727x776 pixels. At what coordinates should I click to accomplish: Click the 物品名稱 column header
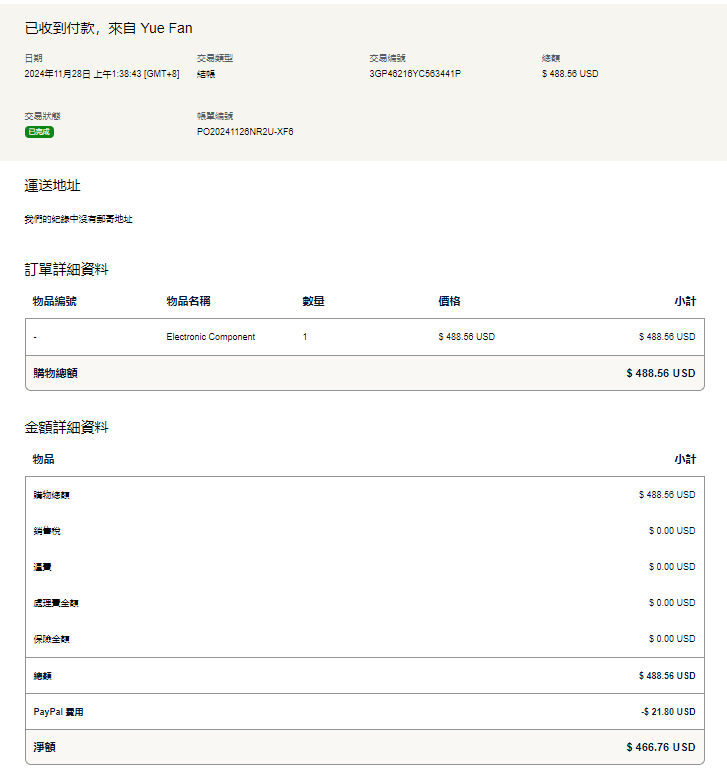click(x=188, y=301)
